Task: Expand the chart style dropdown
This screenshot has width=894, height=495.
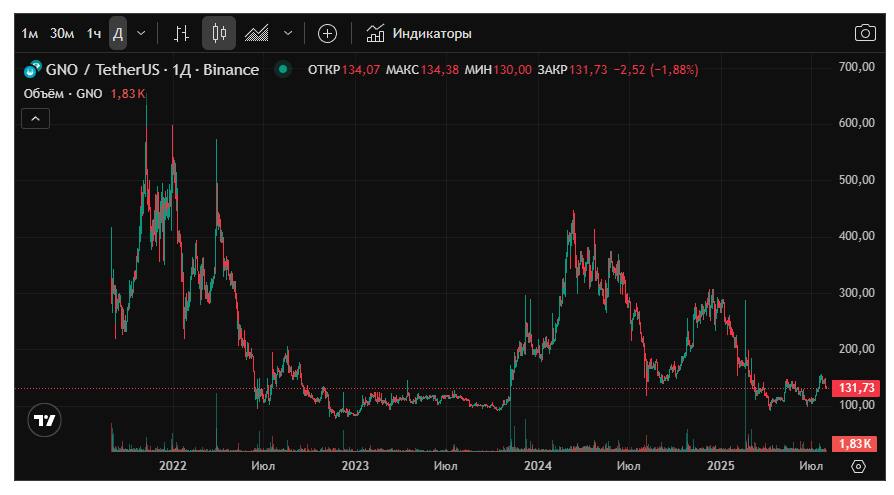Action: [x=288, y=34]
